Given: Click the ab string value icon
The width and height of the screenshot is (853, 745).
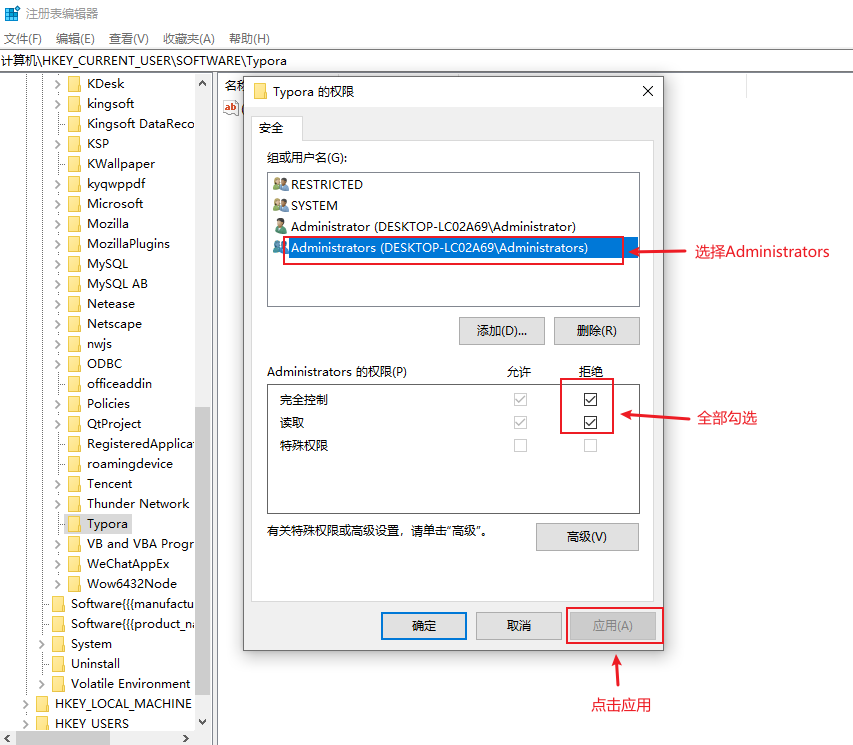Looking at the screenshot, I should click(231, 107).
